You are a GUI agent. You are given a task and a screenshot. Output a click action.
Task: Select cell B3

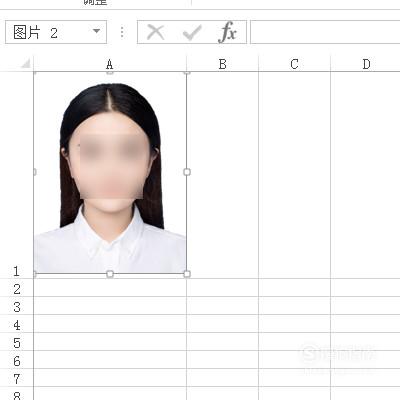point(223,306)
